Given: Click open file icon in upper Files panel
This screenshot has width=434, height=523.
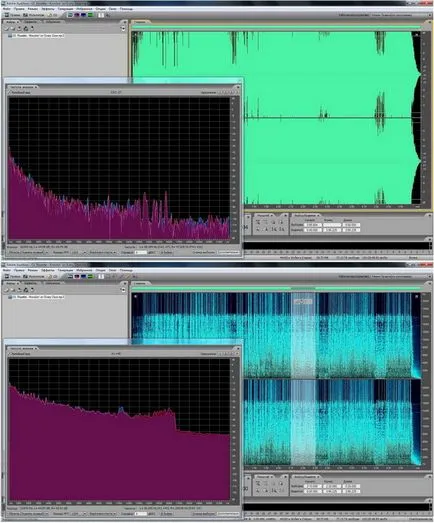Looking at the screenshot, I should click(7, 28).
